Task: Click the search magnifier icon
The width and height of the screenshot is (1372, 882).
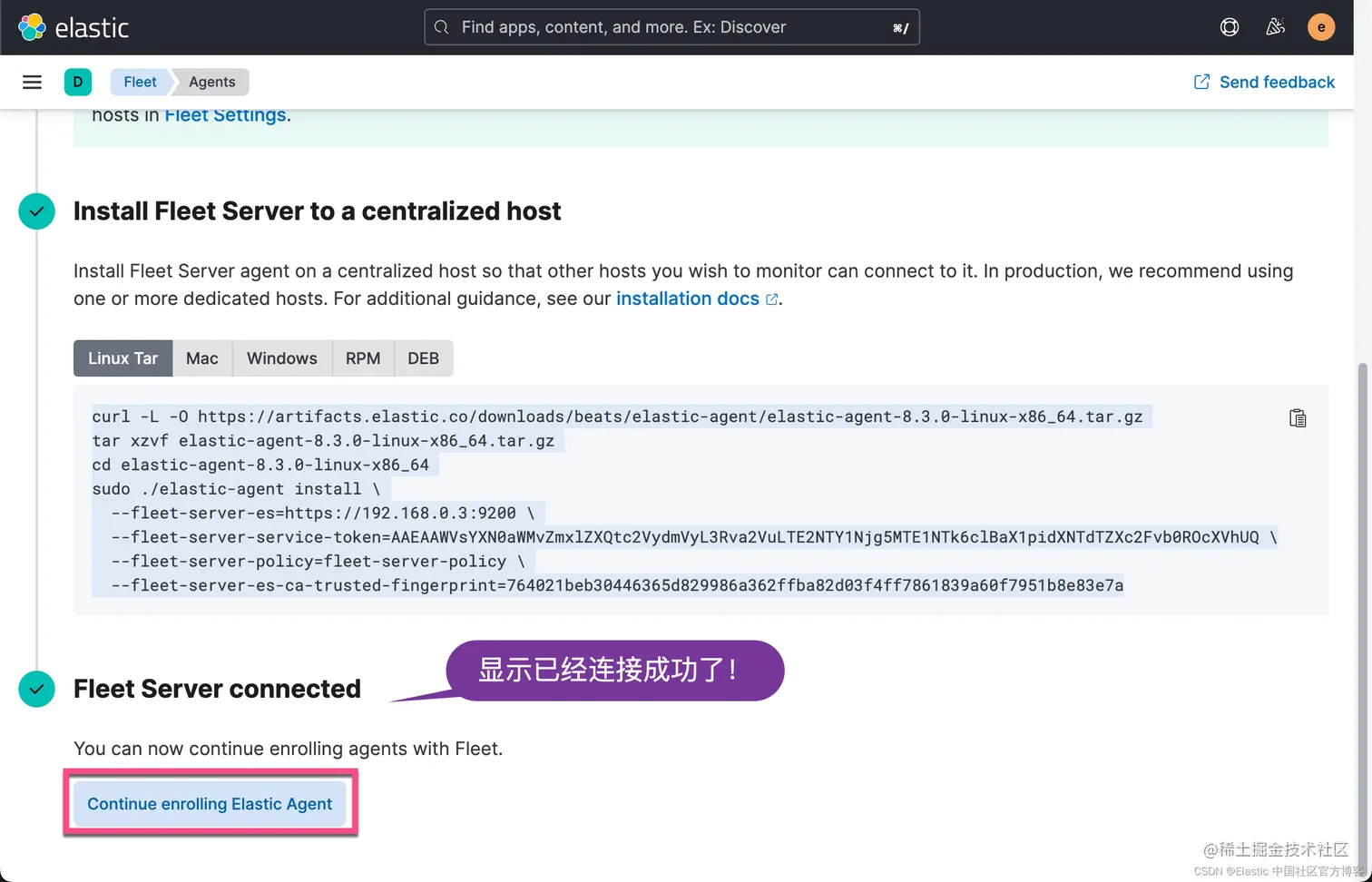Action: pyautogui.click(x=442, y=27)
